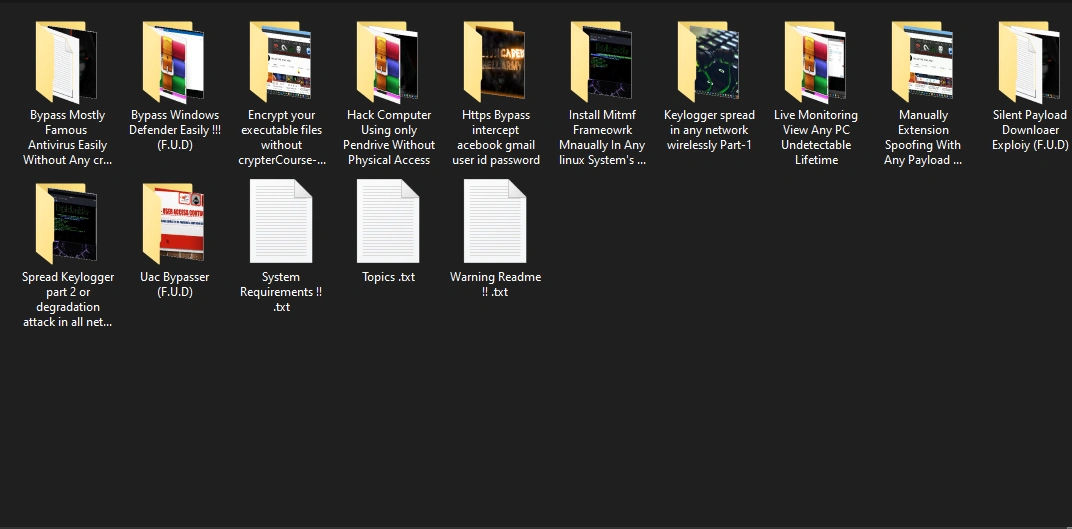Image resolution: width=1072 pixels, height=529 pixels.
Task: Select the Https Bypass intercept folder icon
Action: [495, 62]
